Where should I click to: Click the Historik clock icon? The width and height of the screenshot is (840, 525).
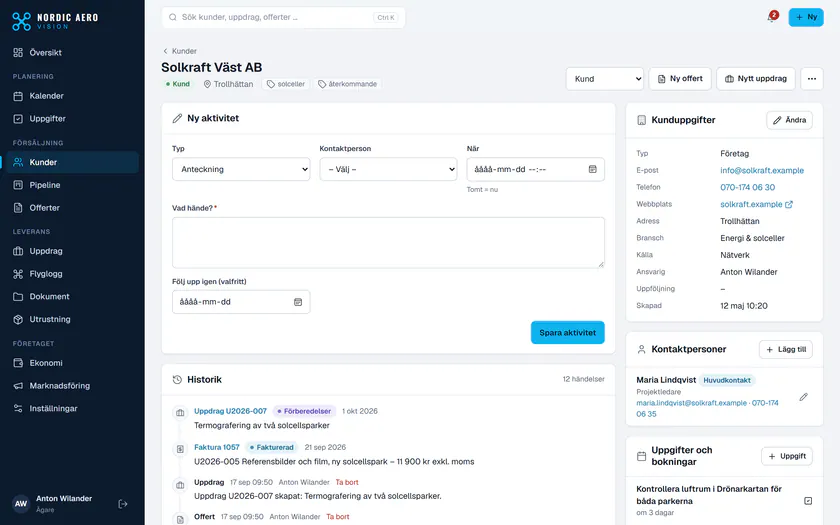pos(177,379)
